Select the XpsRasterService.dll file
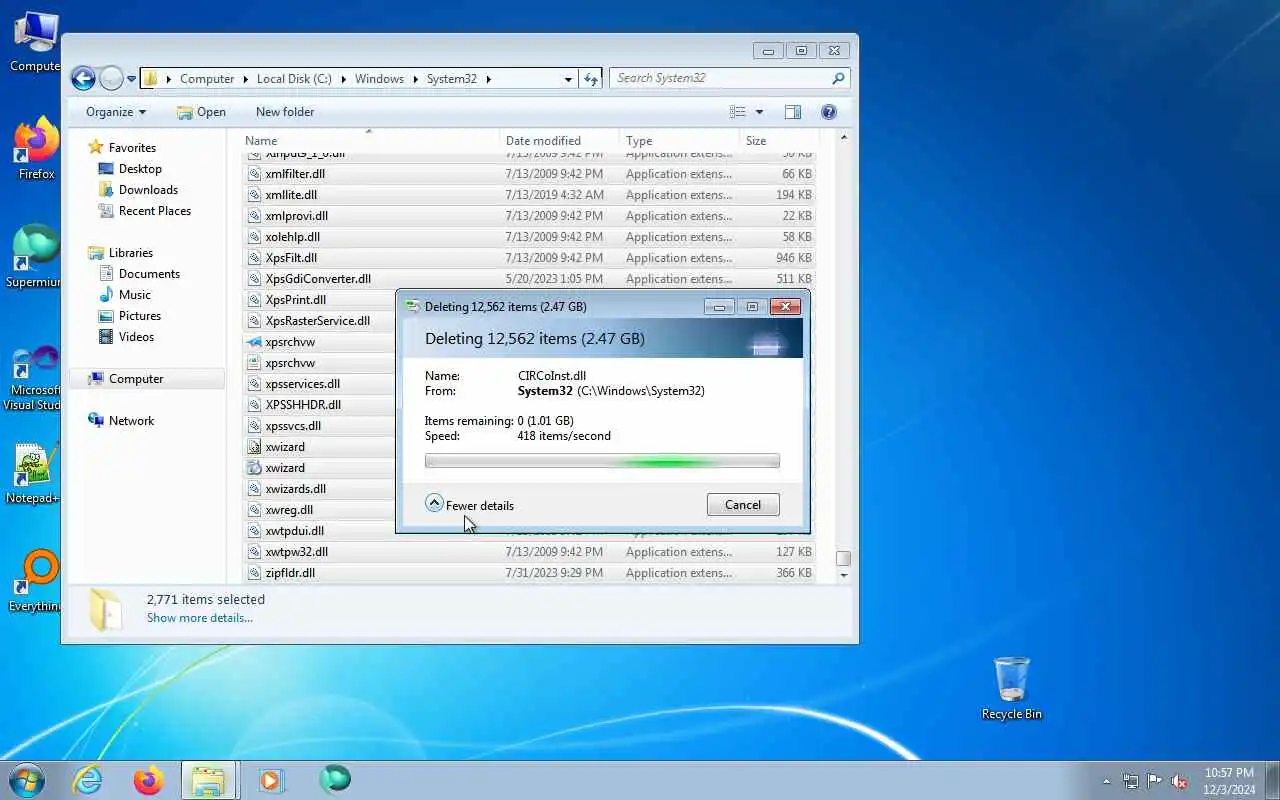Screen dimensions: 1280x800 317,321
